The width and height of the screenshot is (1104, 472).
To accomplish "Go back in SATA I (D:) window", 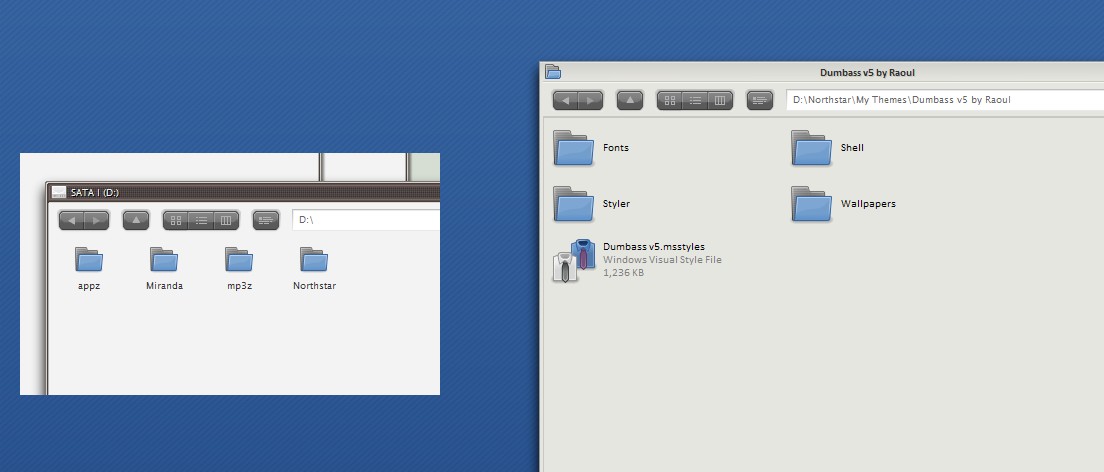I will [71, 221].
